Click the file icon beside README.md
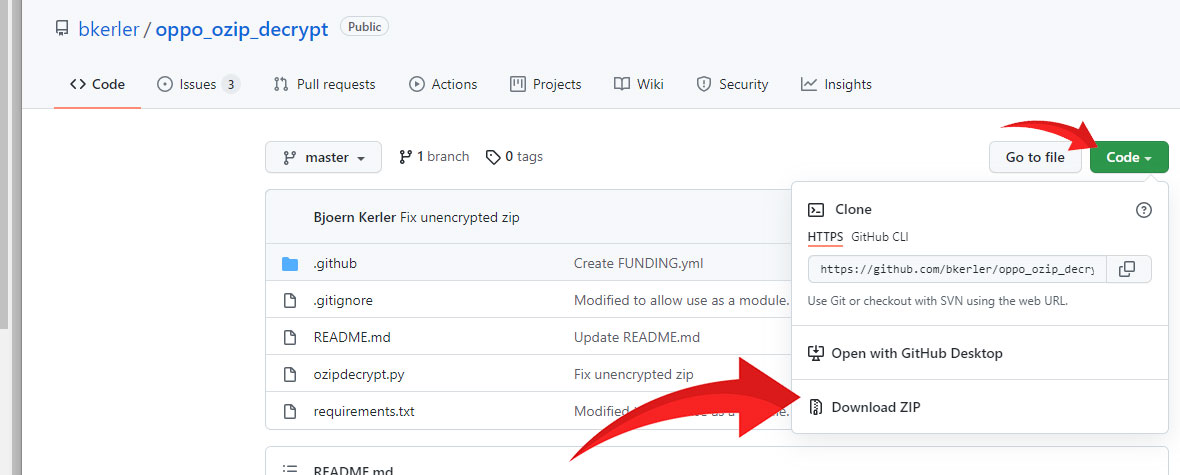Image resolution: width=1180 pixels, height=475 pixels. click(290, 337)
